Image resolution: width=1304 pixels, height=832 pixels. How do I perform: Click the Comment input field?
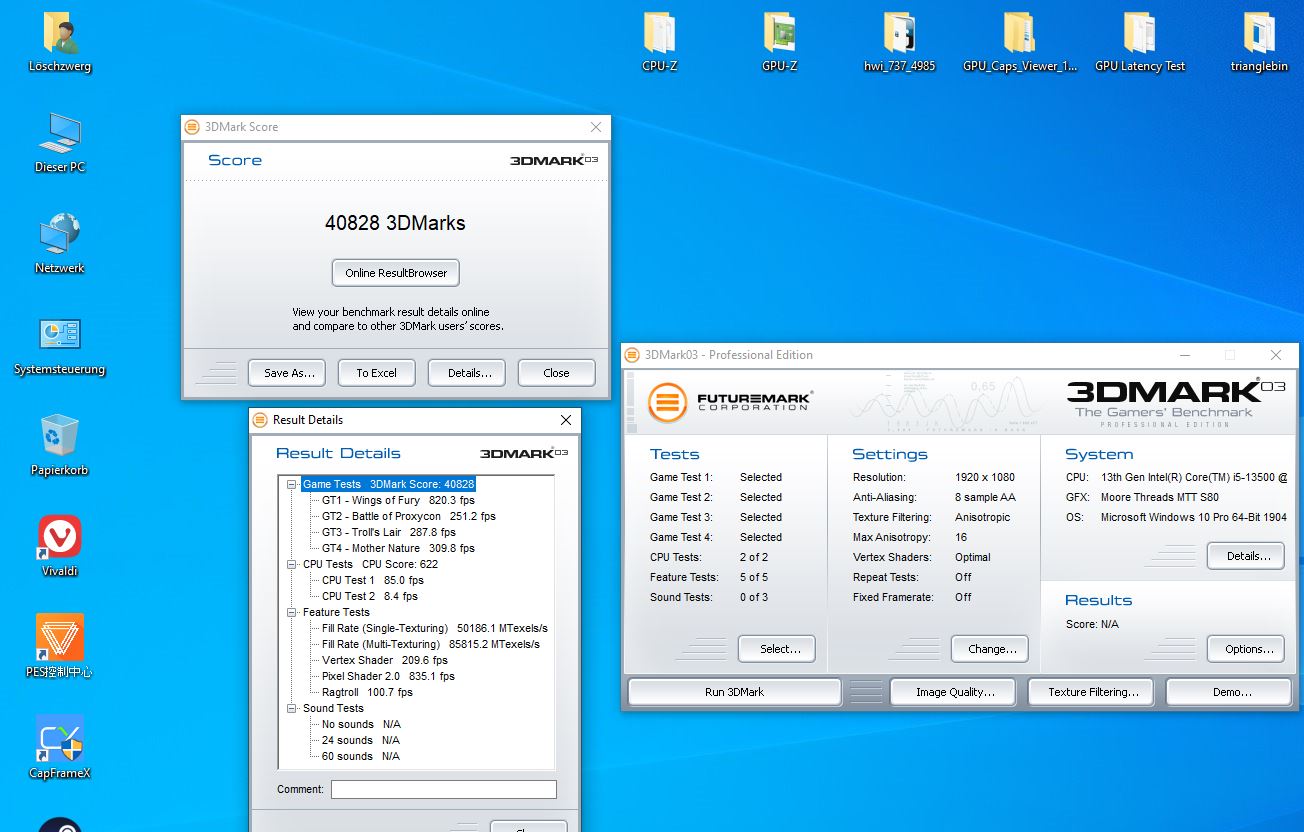(444, 790)
